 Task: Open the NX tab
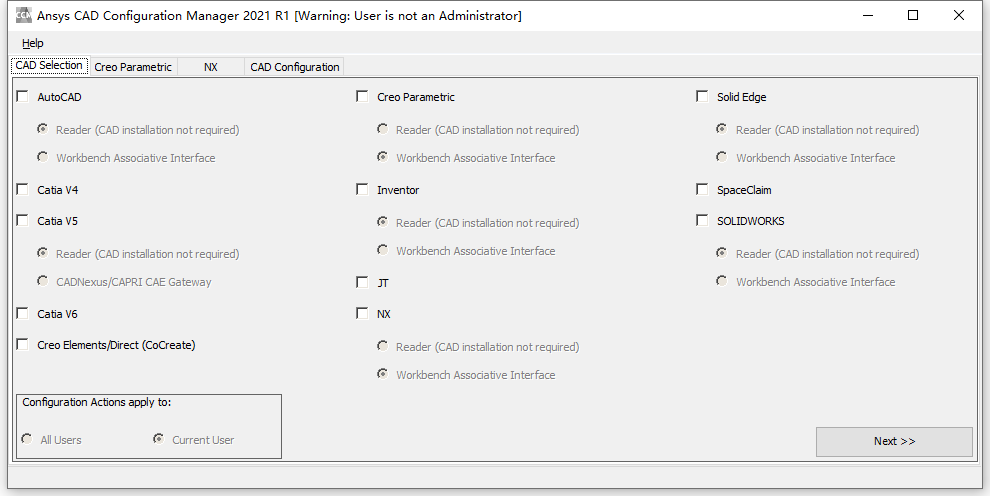210,67
